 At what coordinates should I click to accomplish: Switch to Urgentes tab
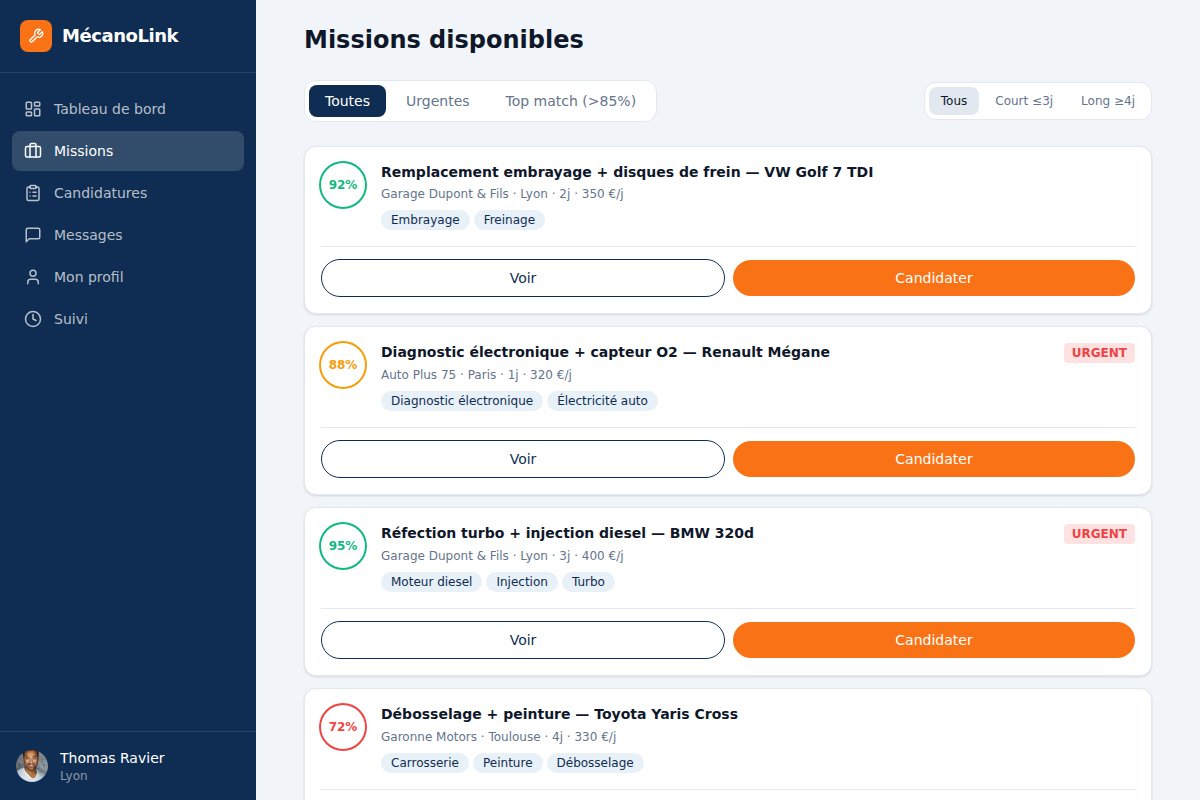437,101
